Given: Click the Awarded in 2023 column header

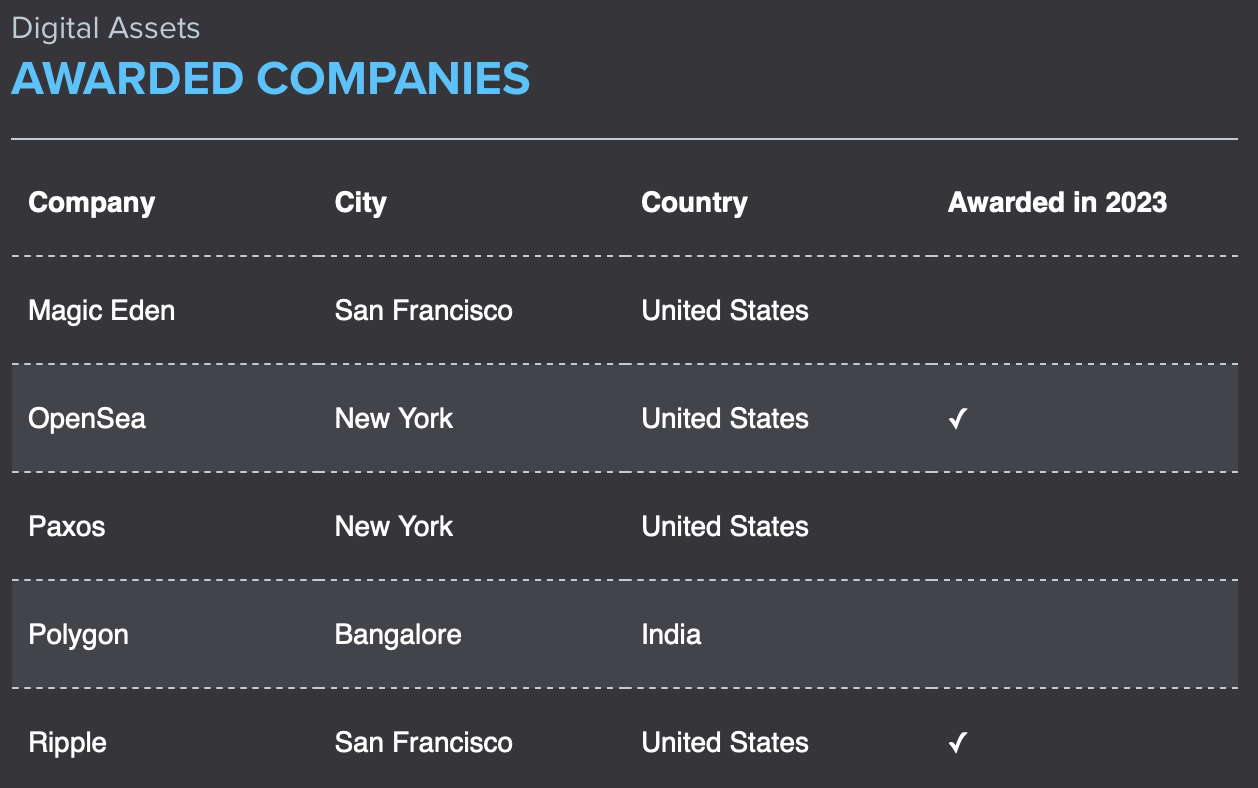Looking at the screenshot, I should [1057, 202].
